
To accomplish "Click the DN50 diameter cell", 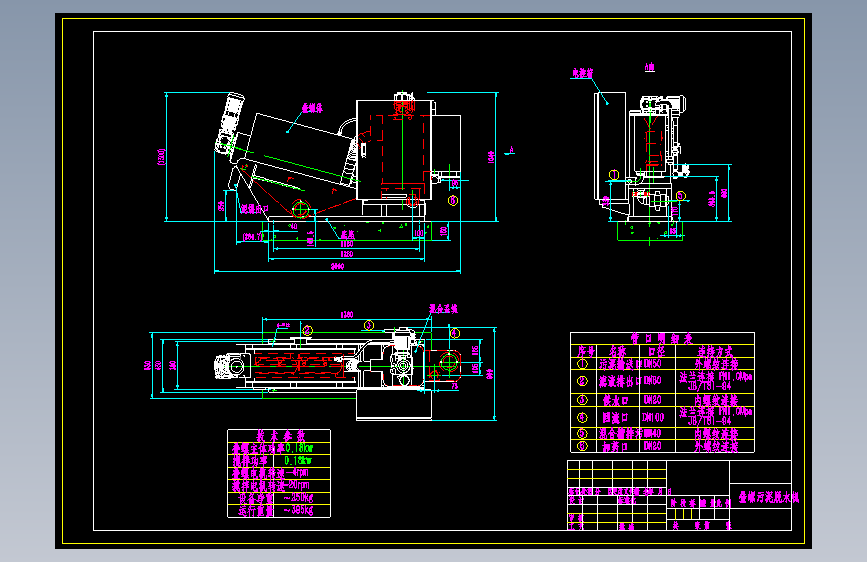I will pos(652,363).
